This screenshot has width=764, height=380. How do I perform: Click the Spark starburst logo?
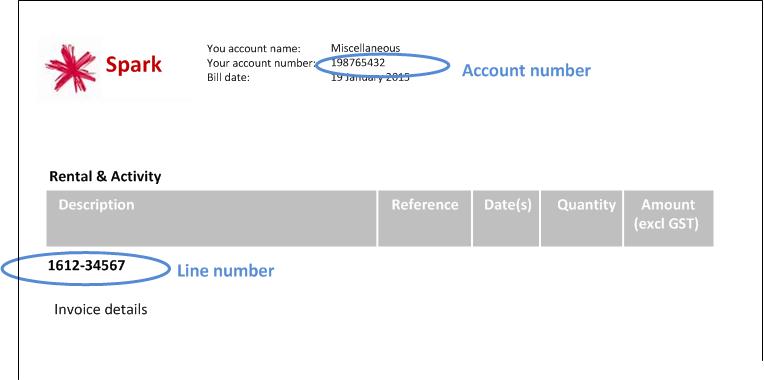71,68
